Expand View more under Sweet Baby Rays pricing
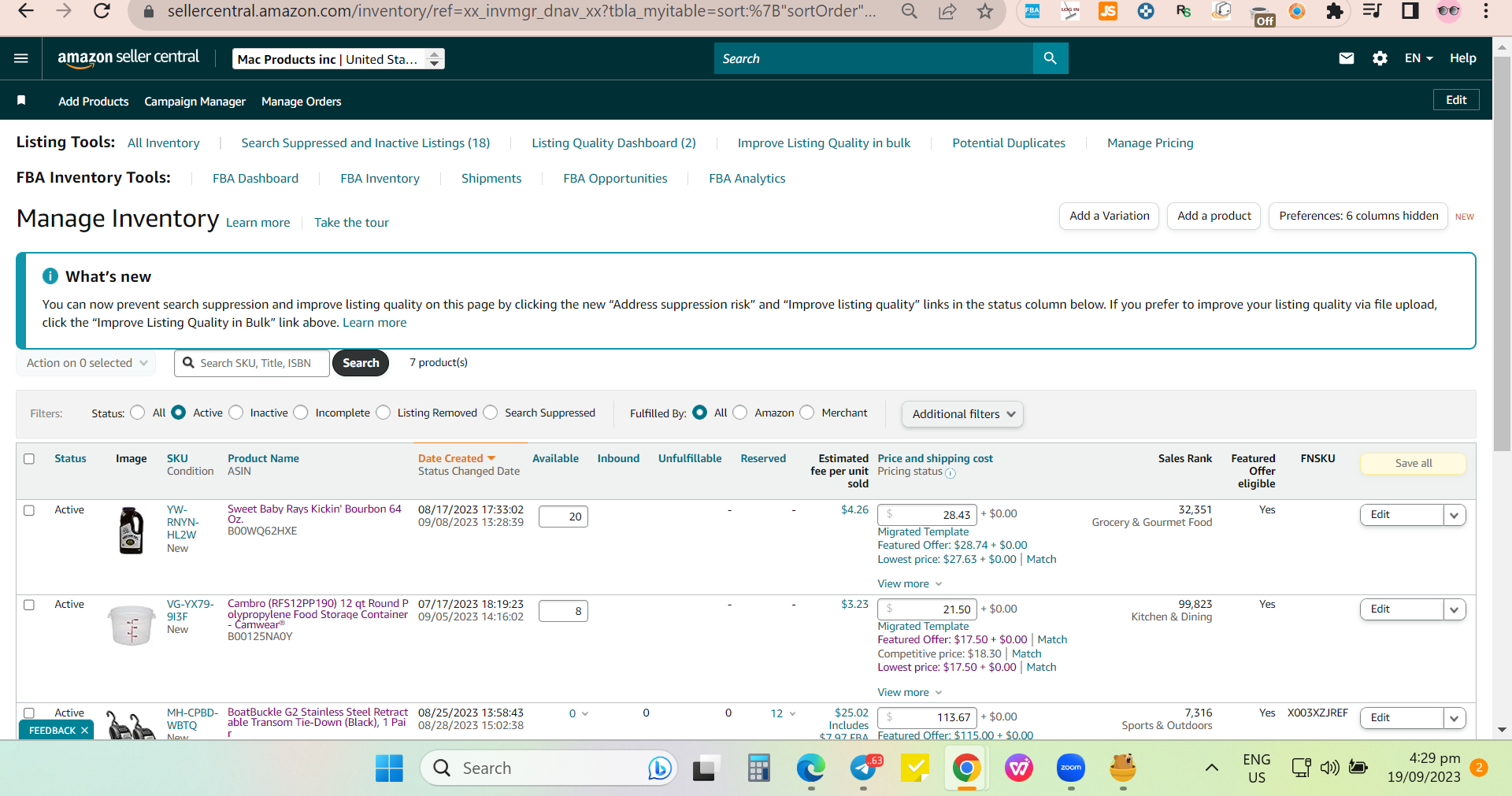Screen dimensions: 1512x796 910,583
